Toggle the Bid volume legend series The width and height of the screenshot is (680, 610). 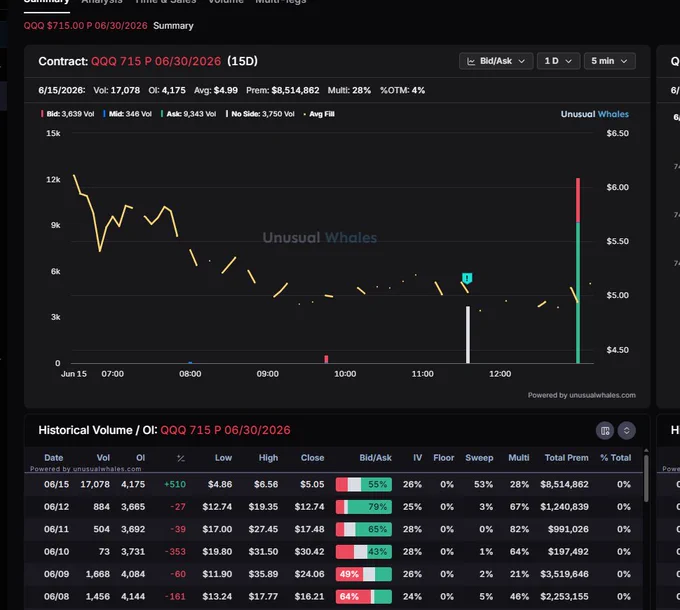(67, 114)
